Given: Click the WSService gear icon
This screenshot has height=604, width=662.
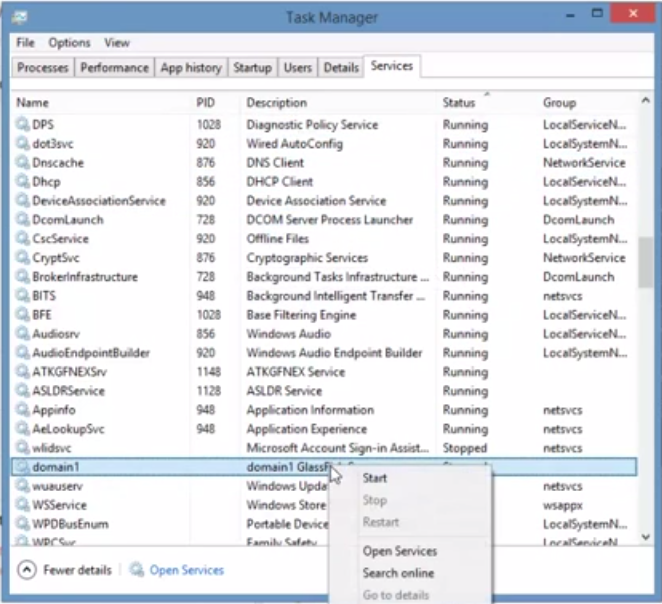Looking at the screenshot, I should pyautogui.click(x=22, y=504).
